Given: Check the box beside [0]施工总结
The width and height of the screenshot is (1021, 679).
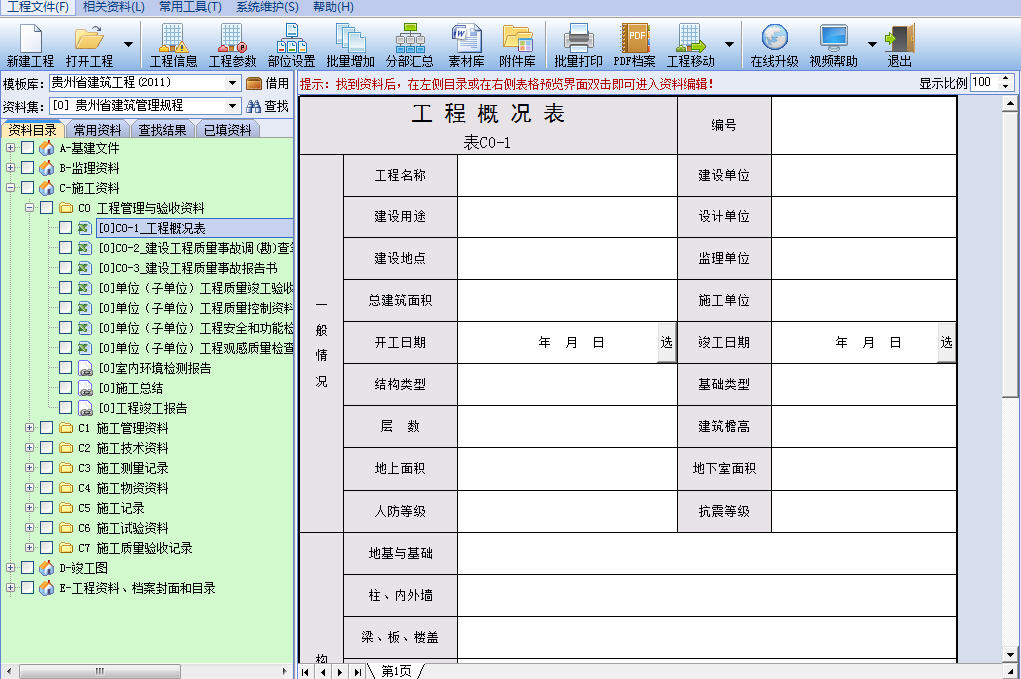Looking at the screenshot, I should (65, 388).
